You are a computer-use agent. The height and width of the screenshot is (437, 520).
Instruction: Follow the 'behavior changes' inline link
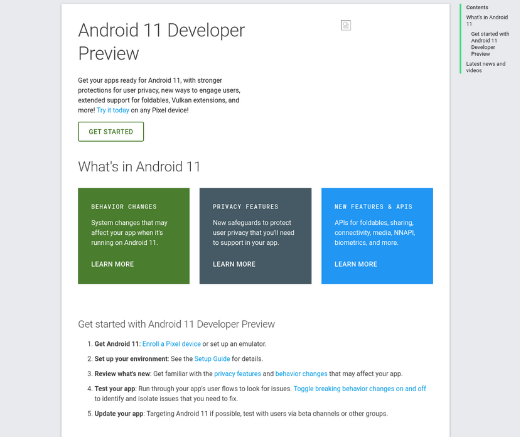point(301,374)
